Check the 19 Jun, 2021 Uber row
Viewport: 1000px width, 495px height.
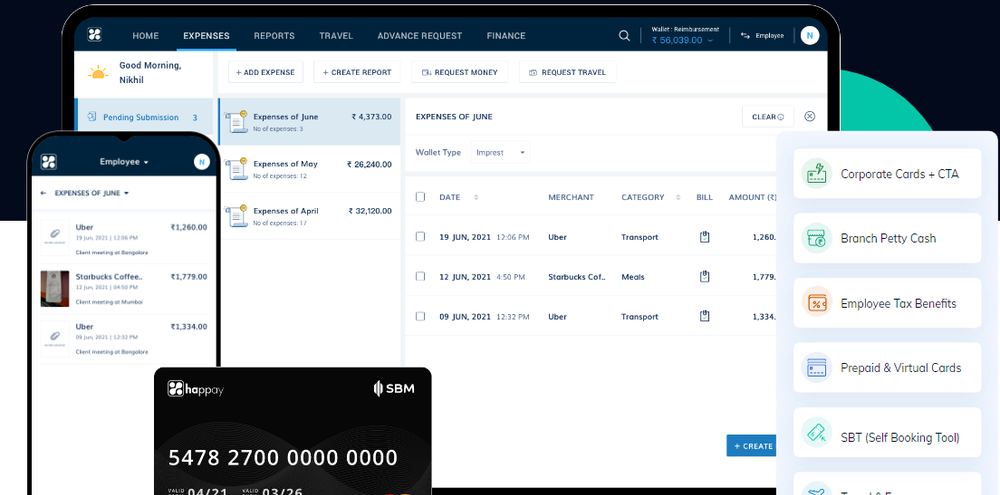(420, 237)
